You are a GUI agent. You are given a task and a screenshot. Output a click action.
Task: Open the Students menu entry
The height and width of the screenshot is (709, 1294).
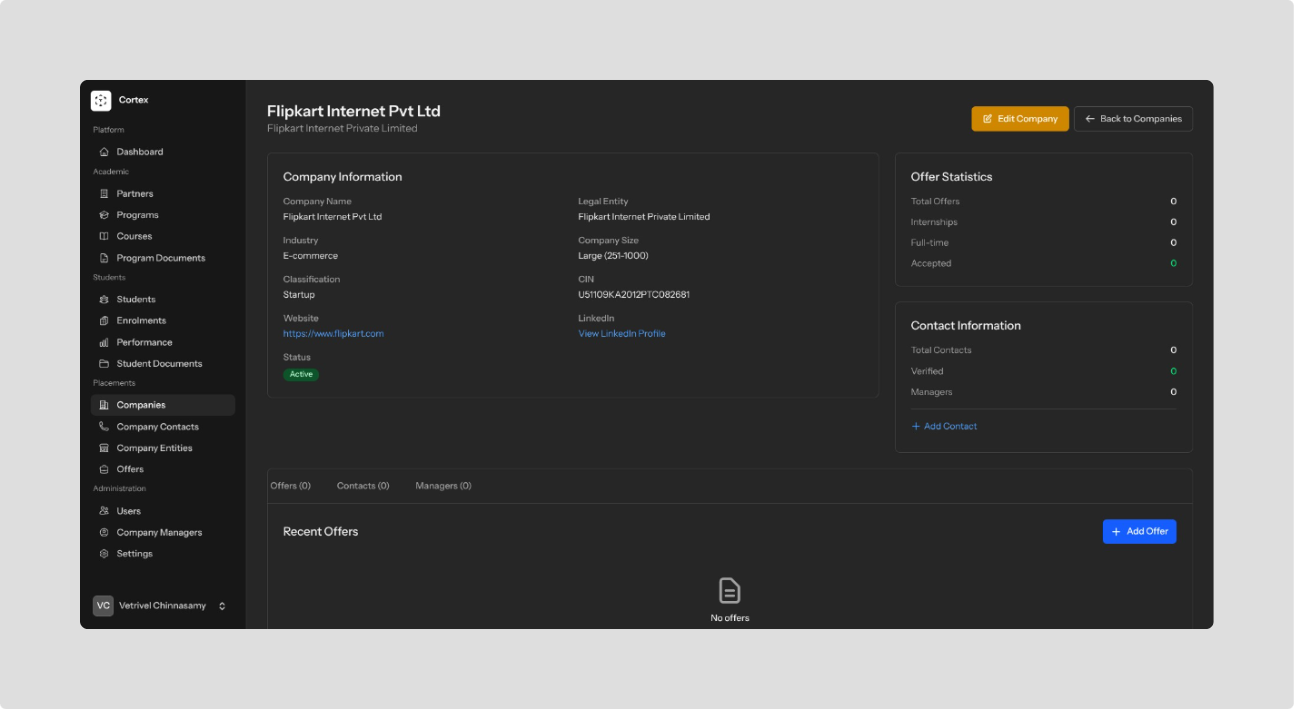(x=163, y=299)
